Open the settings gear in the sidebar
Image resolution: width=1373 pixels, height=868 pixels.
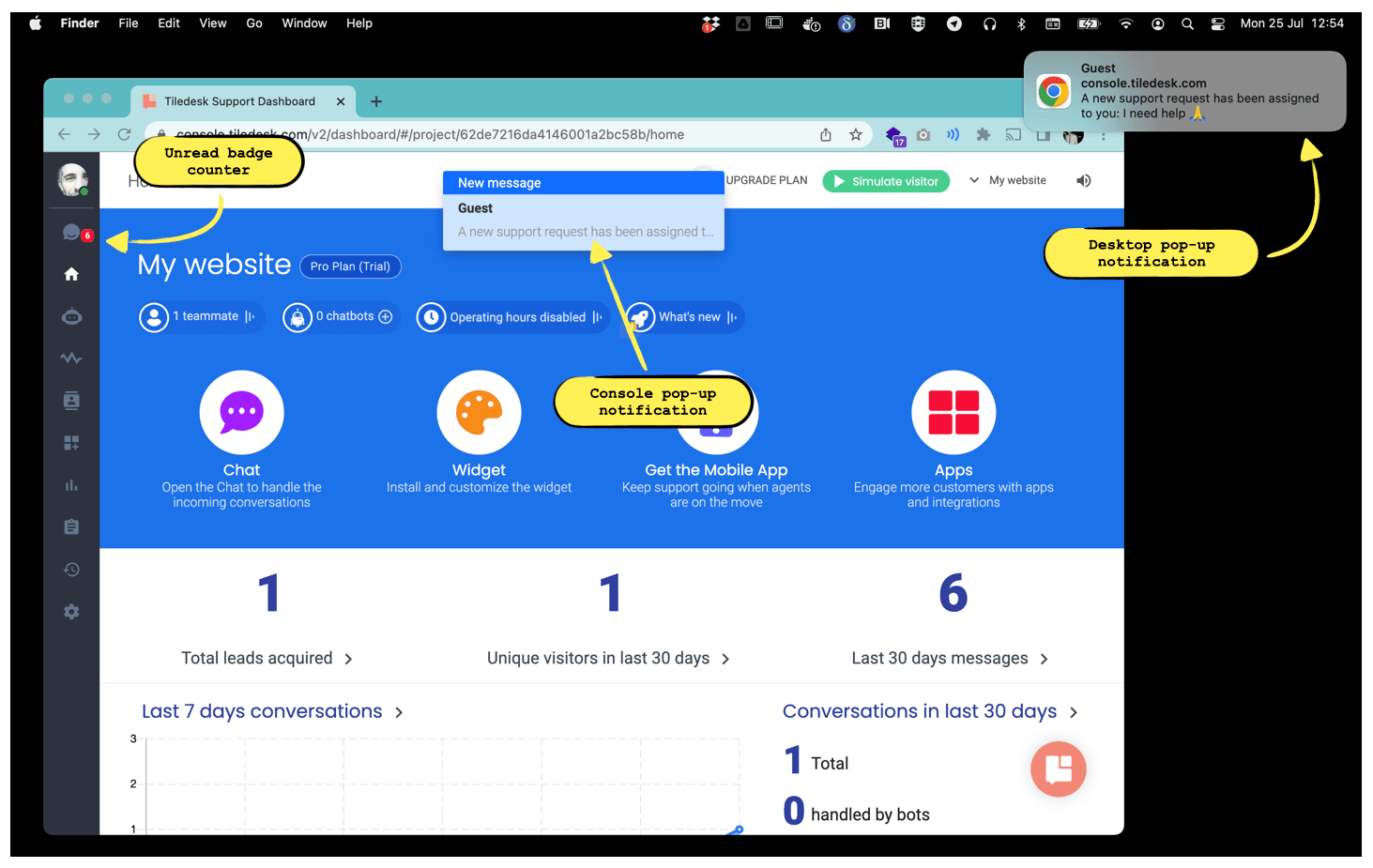pyautogui.click(x=71, y=612)
